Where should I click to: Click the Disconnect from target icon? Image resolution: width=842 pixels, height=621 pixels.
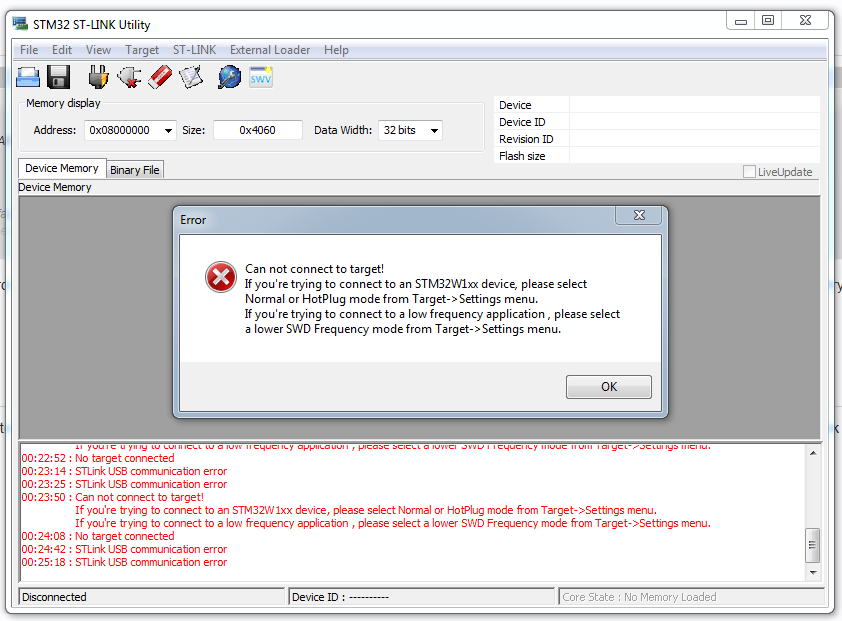(129, 77)
